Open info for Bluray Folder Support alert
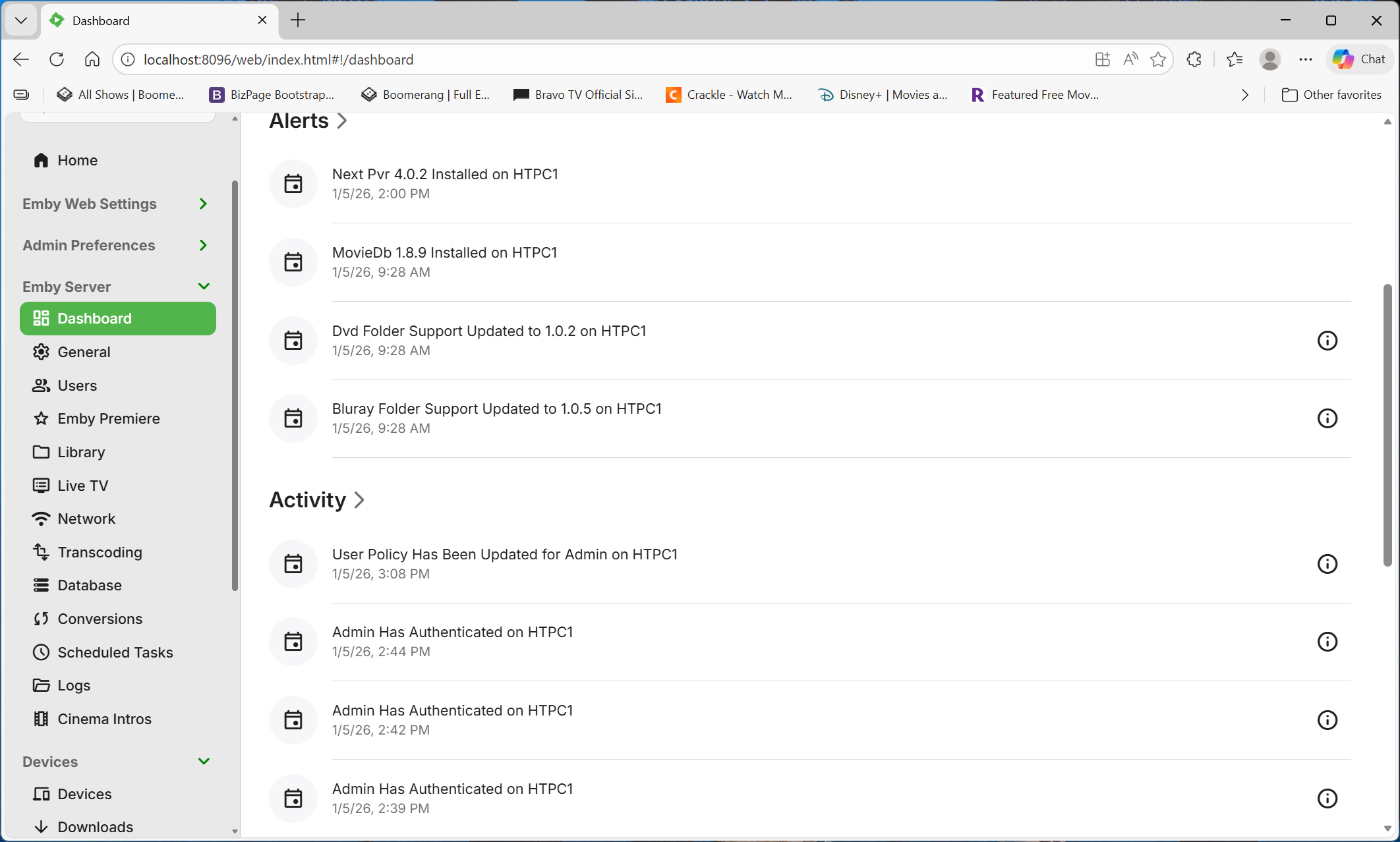The width and height of the screenshot is (1400, 842). (x=1327, y=418)
